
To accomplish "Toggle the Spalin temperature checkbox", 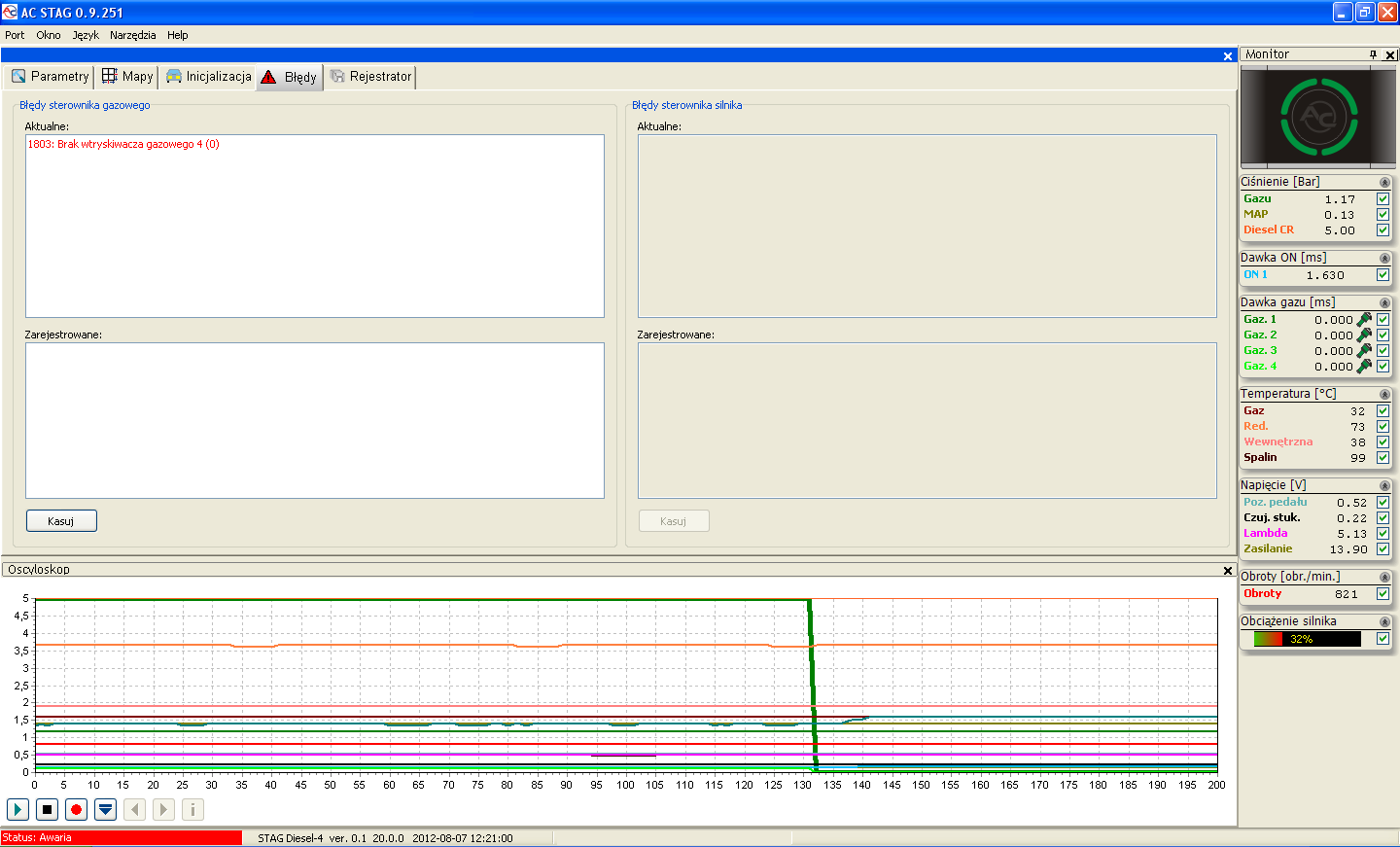I will [1382, 457].
